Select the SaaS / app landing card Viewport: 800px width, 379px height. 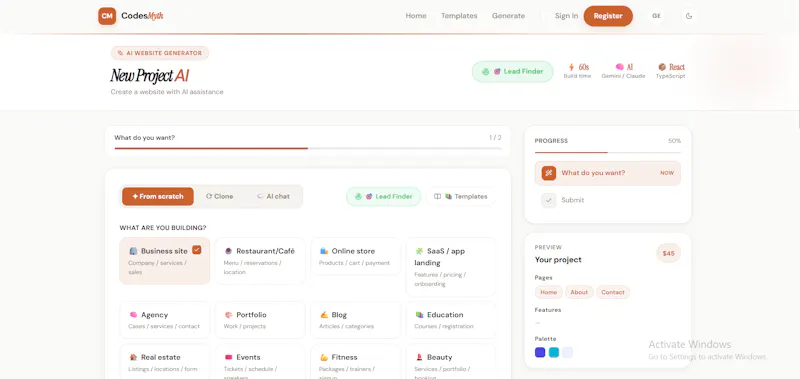pyautogui.click(x=451, y=267)
